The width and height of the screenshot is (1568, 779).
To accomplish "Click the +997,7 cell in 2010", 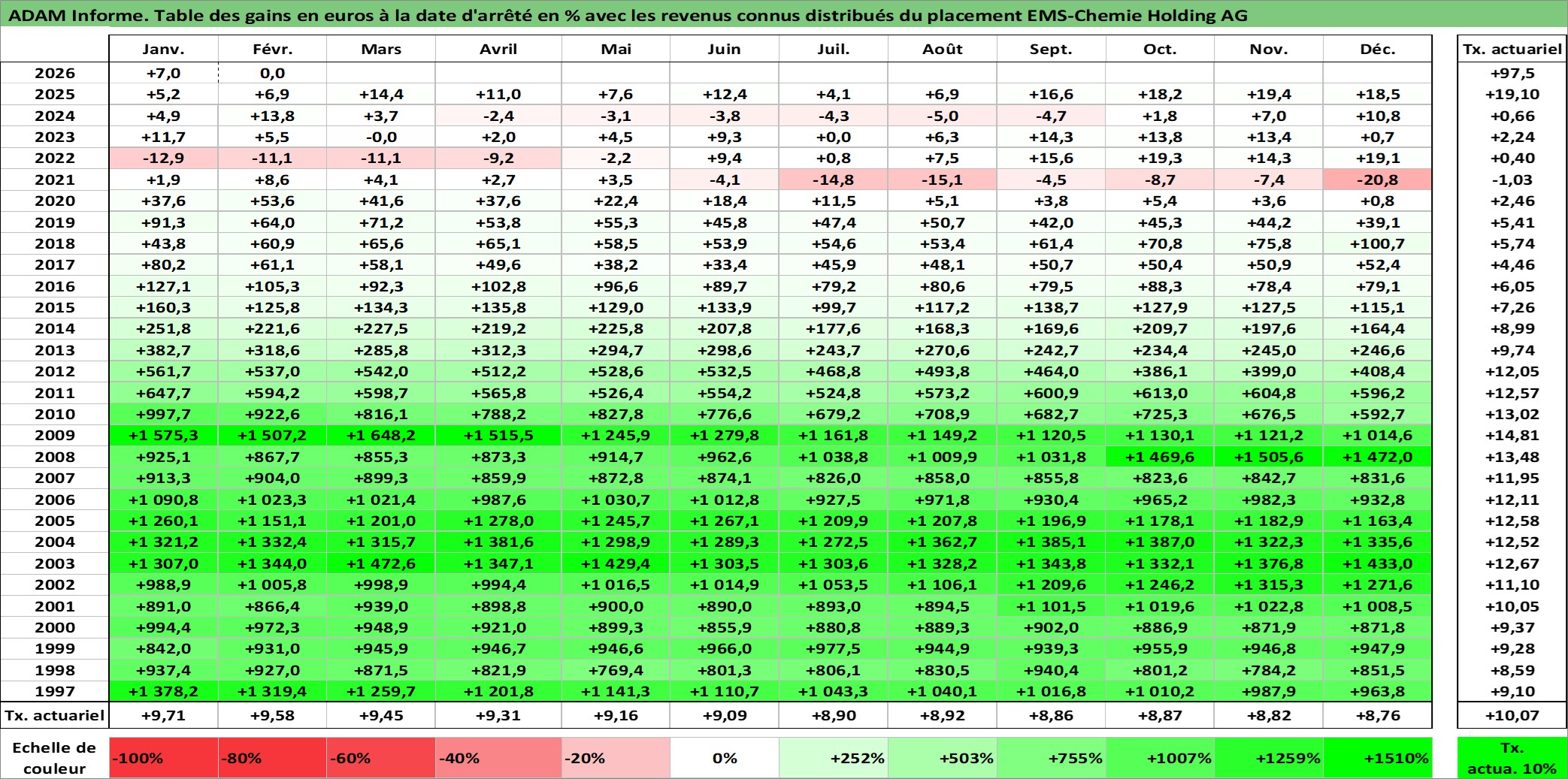I will 164,414.
